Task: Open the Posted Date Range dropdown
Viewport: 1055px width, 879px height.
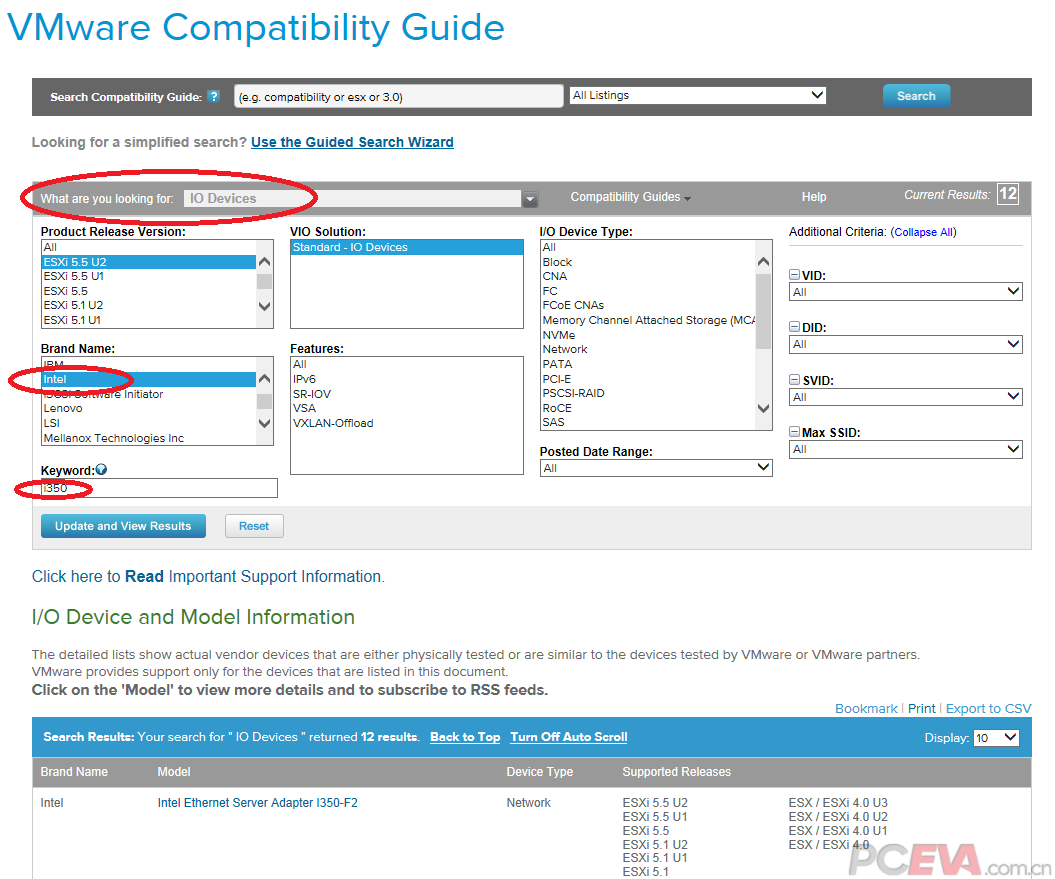Action: [x=656, y=468]
